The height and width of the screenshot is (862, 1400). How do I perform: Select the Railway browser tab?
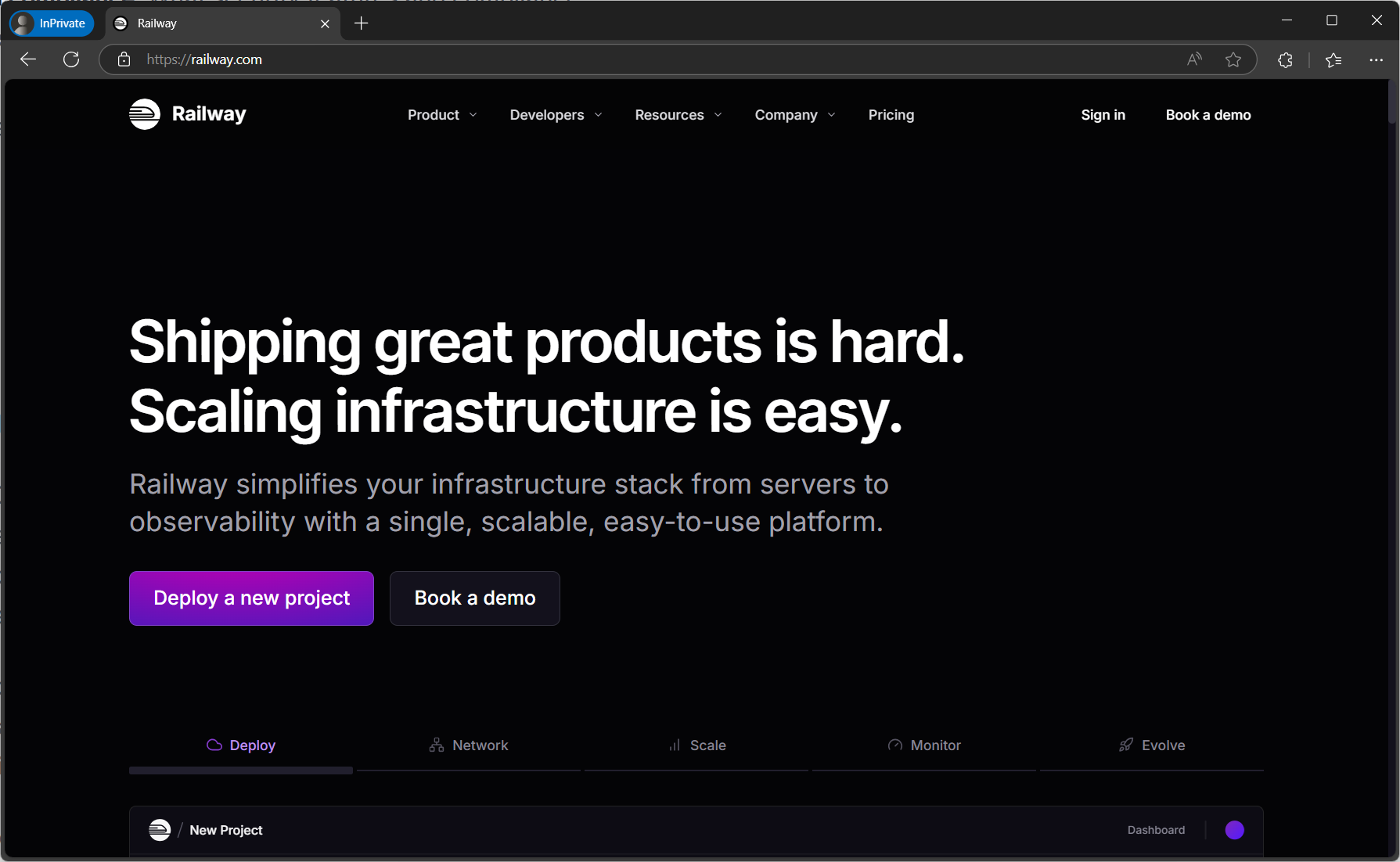223,23
